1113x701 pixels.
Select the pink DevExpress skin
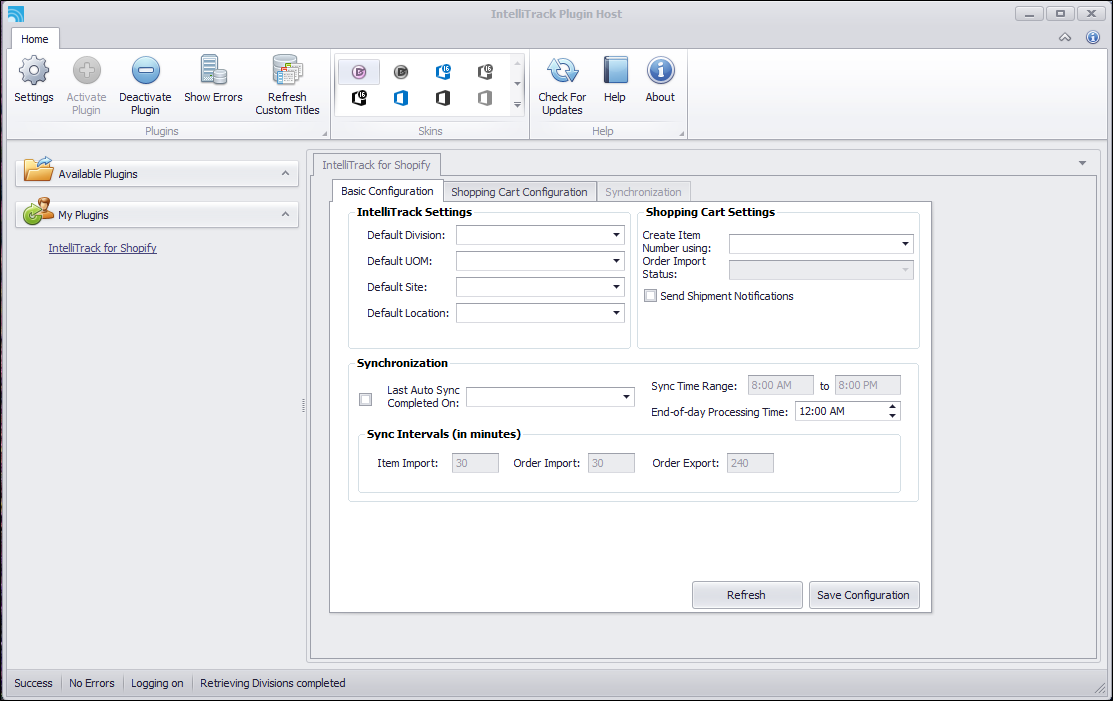[359, 72]
